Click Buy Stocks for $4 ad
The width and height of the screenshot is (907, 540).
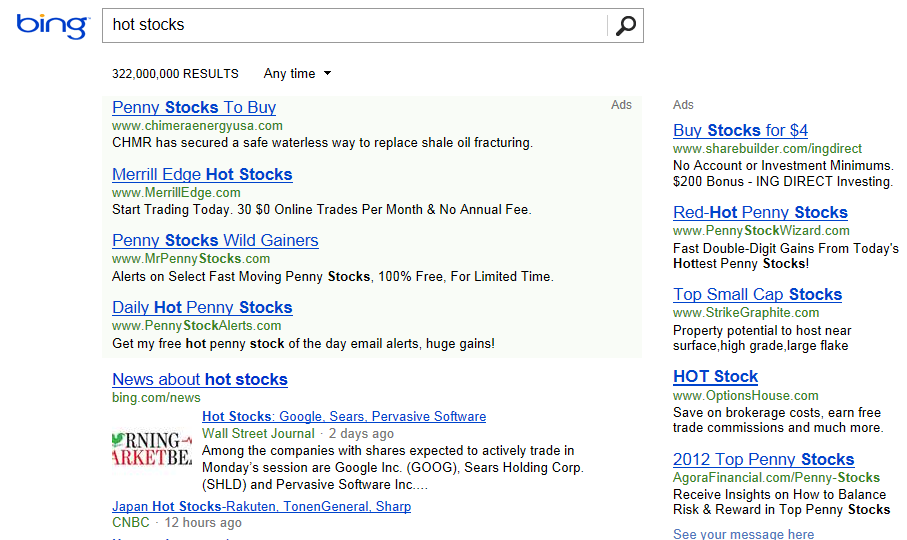[x=740, y=131]
